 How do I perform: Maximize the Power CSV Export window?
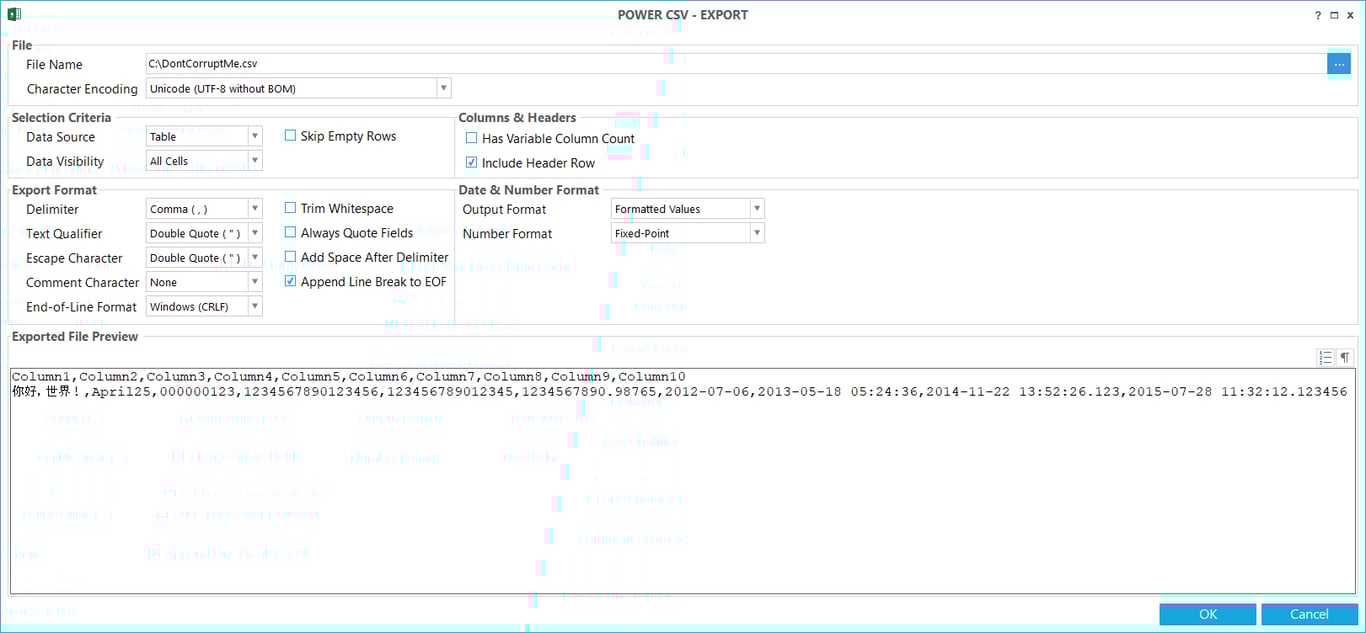tap(1335, 15)
